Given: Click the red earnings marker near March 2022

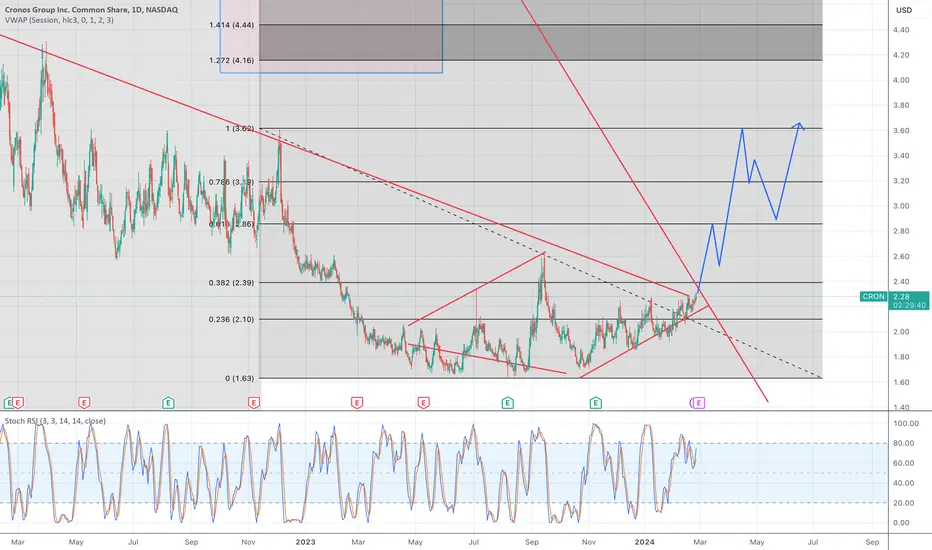Looking at the screenshot, I should [x=18, y=403].
